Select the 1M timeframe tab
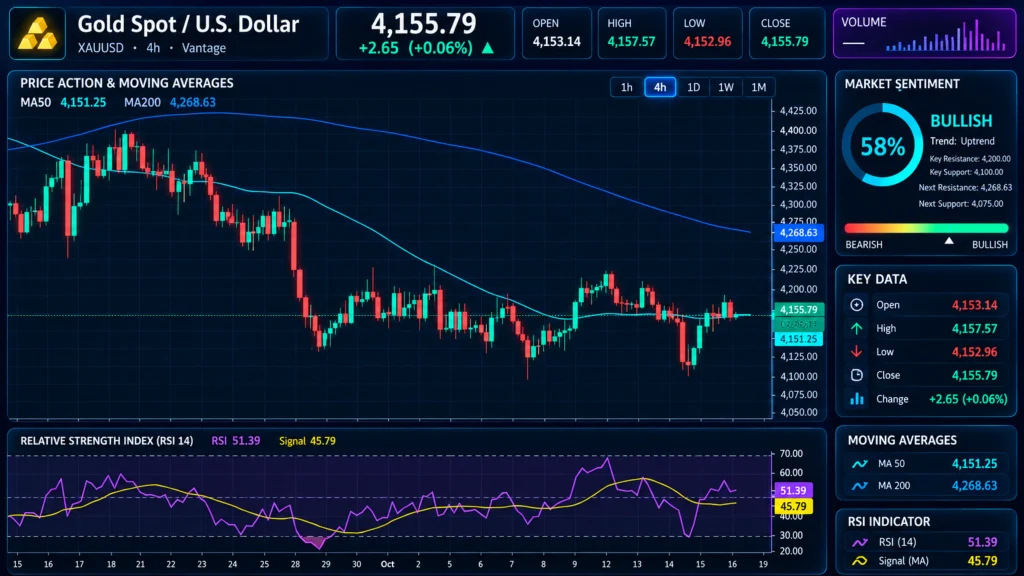This screenshot has height=576, width=1024. pyautogui.click(x=758, y=87)
